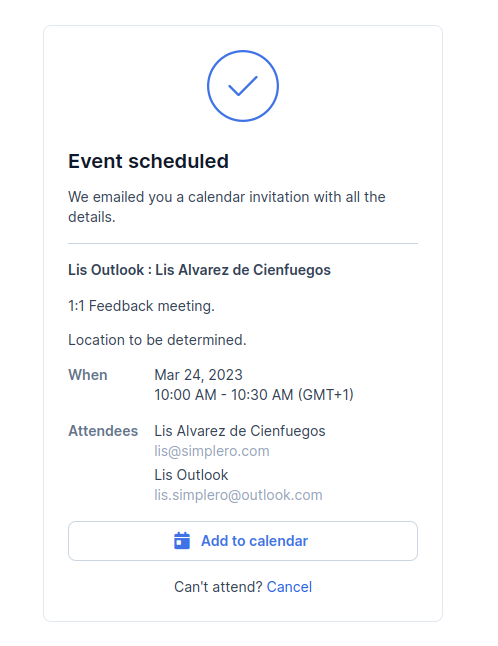Click the Attendees label
The height and width of the screenshot is (646, 498).
pyautogui.click(x=103, y=431)
